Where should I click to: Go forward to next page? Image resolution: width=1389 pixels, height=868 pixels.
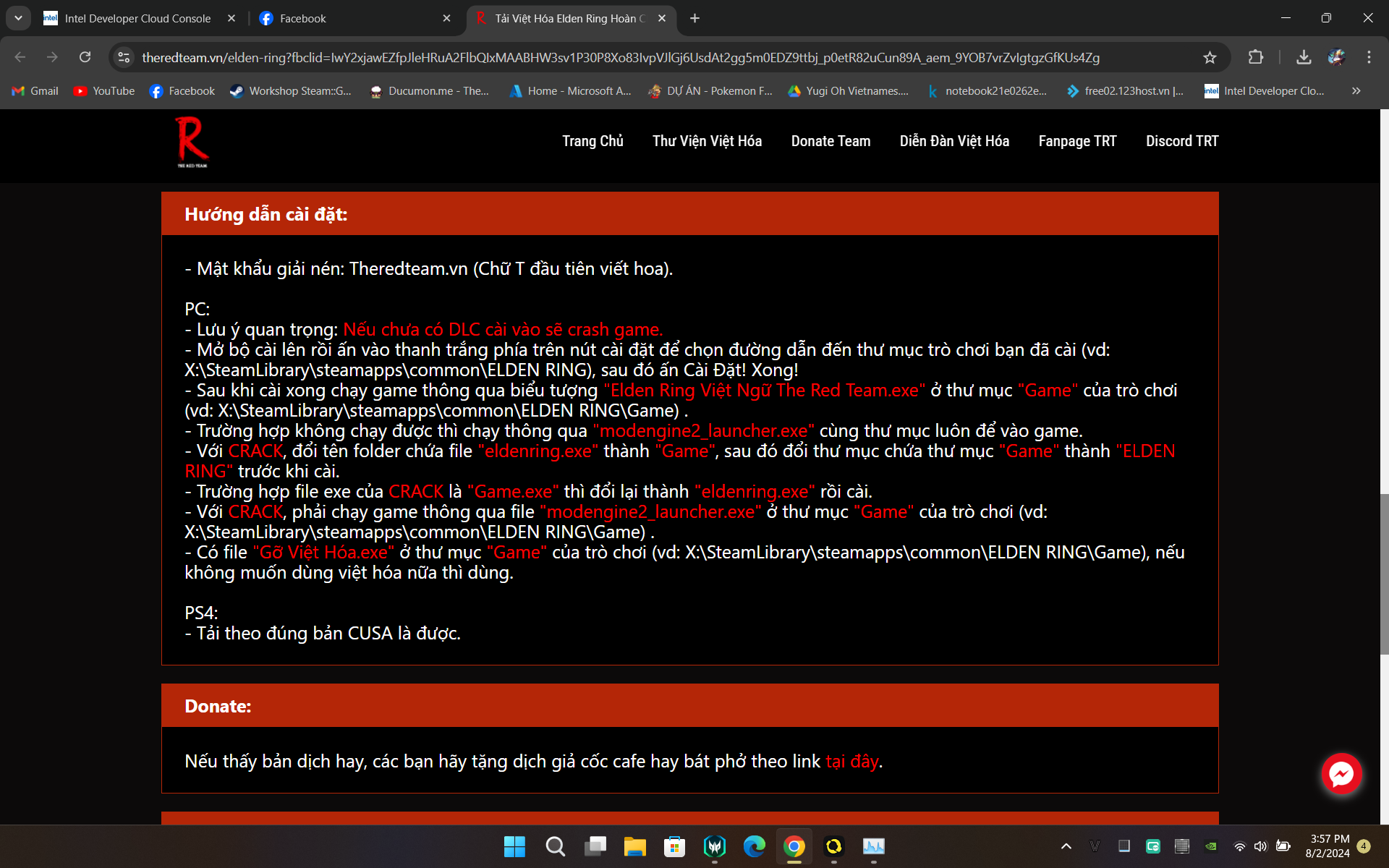coord(52,57)
